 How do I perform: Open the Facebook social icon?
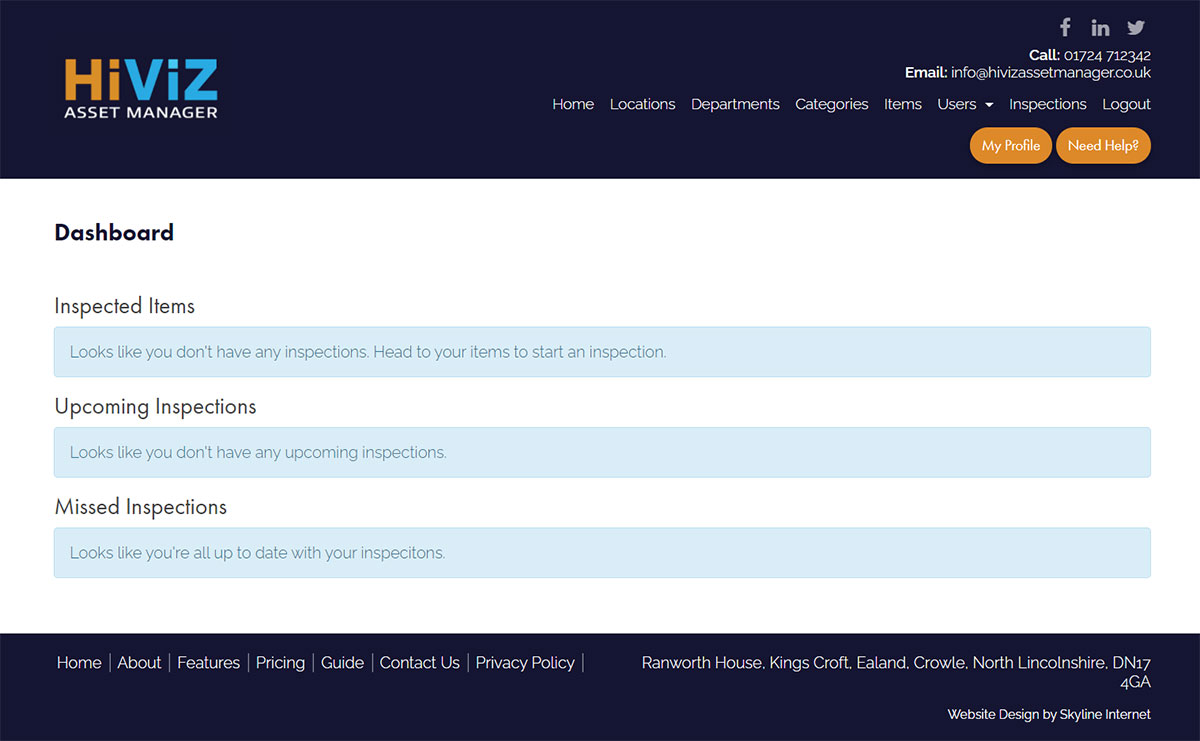pyautogui.click(x=1065, y=28)
